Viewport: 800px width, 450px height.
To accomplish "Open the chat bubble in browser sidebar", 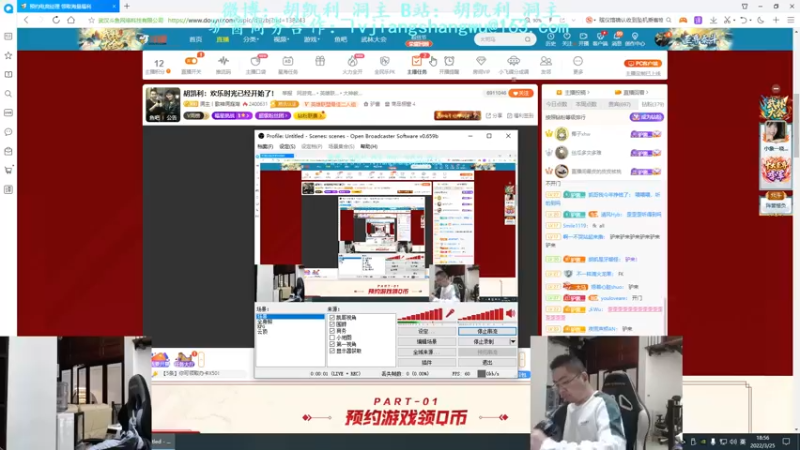I will click(8, 132).
